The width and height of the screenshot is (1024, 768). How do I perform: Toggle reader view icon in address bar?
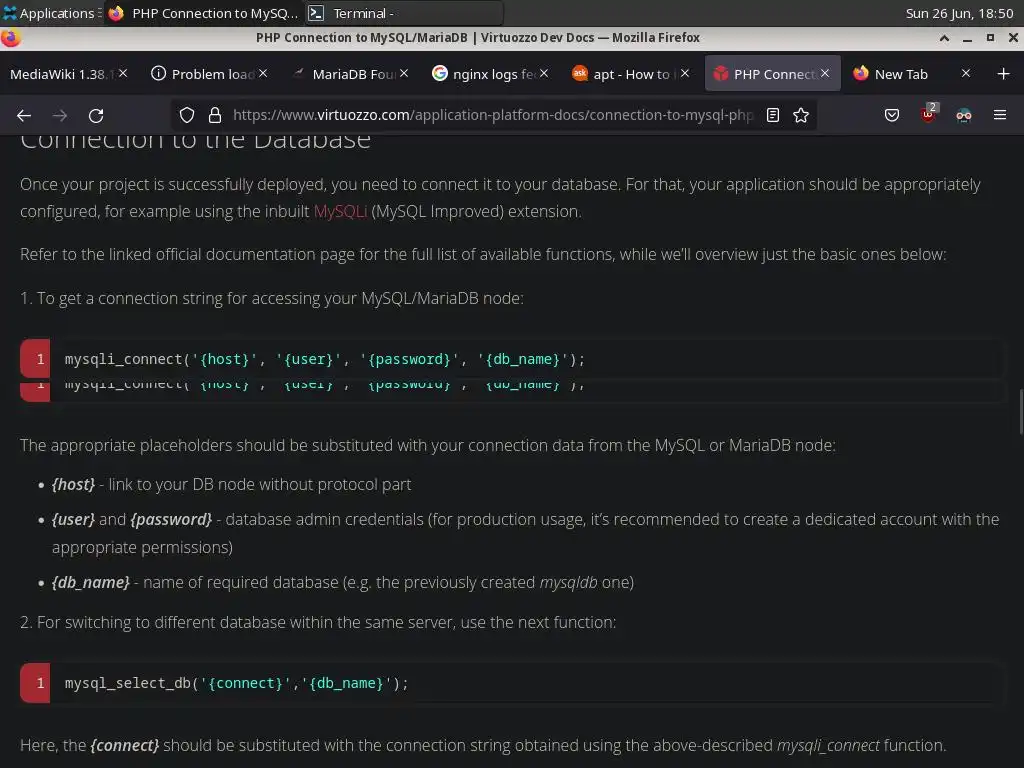pos(773,116)
